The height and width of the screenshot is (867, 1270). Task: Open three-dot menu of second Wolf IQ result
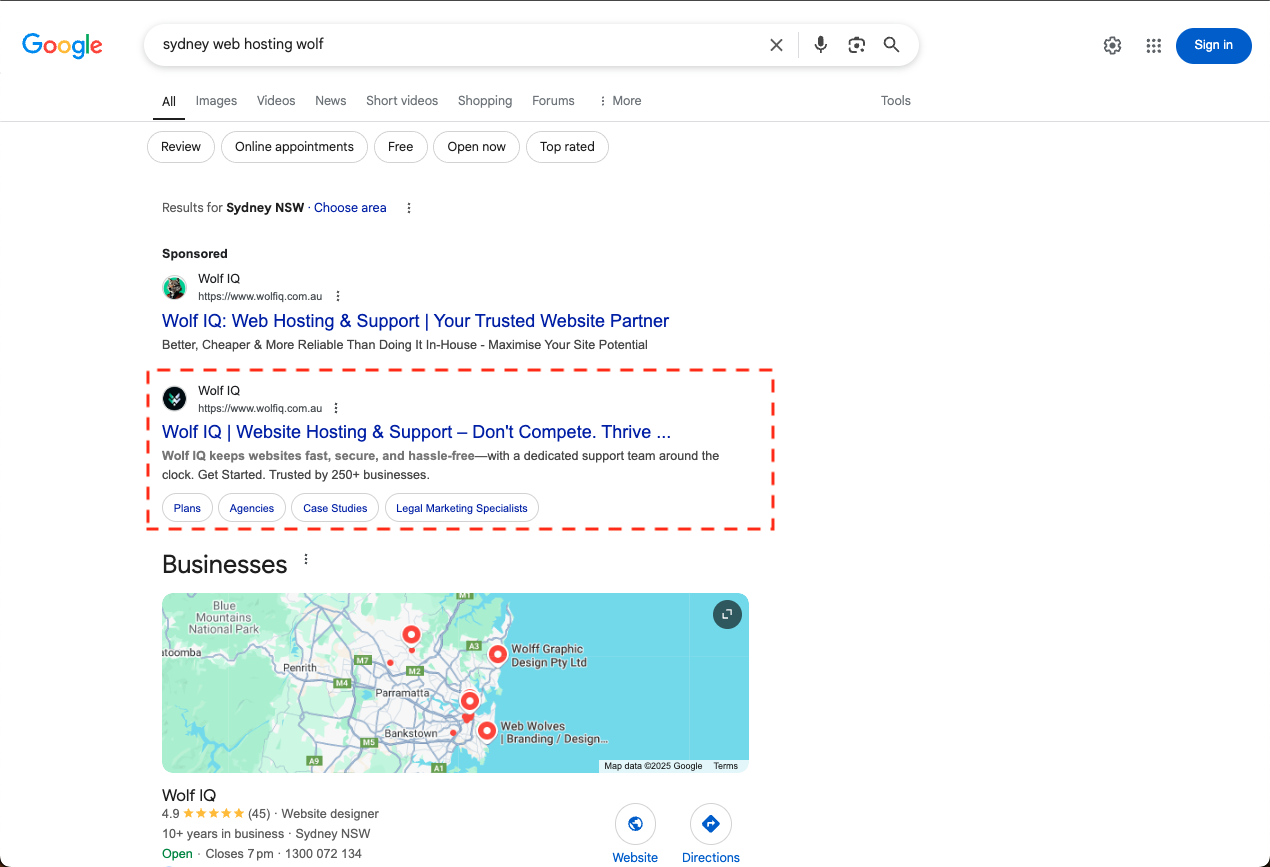tap(336, 408)
